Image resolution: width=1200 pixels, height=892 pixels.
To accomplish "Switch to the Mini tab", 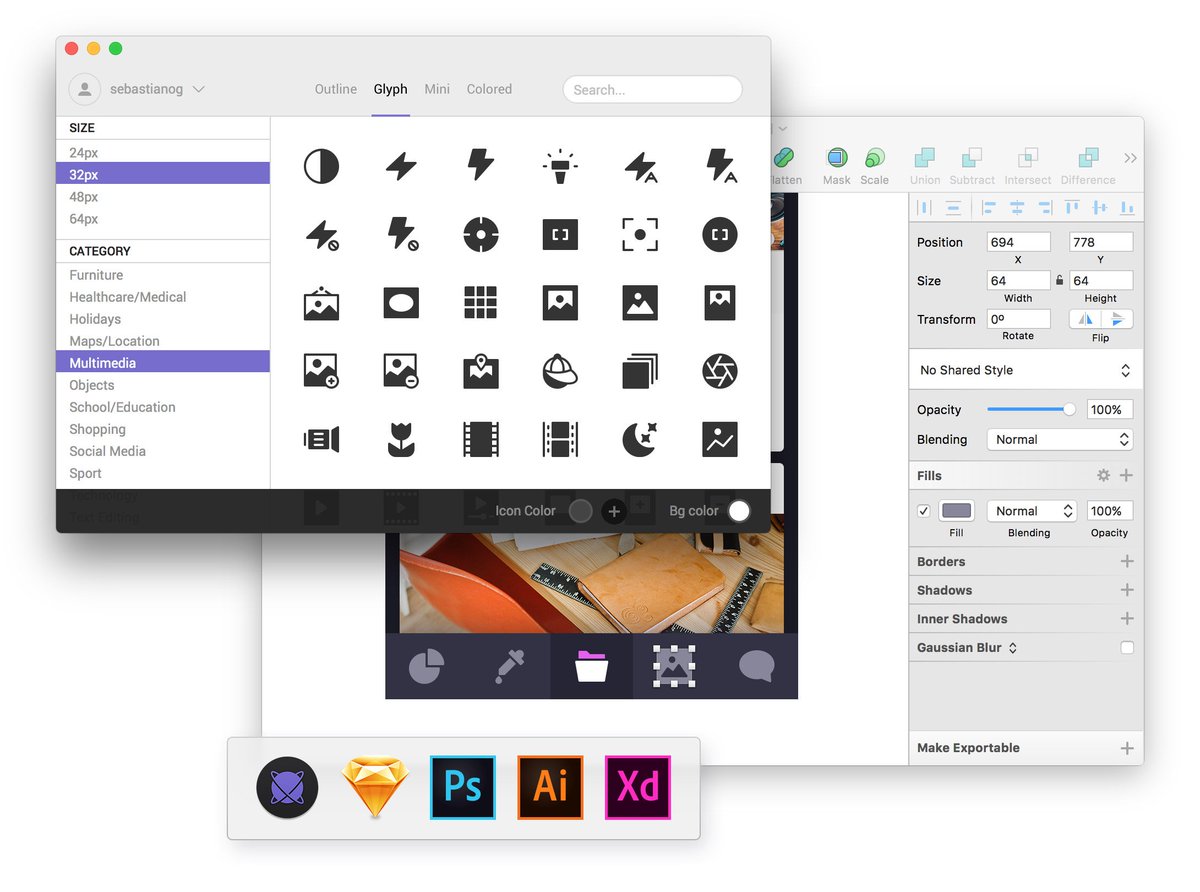I will 437,89.
